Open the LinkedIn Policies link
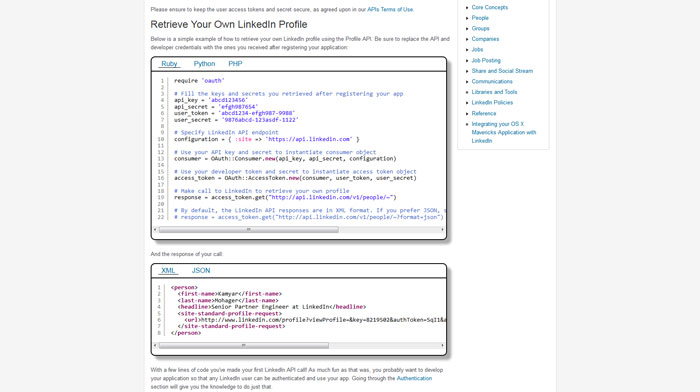 point(492,103)
